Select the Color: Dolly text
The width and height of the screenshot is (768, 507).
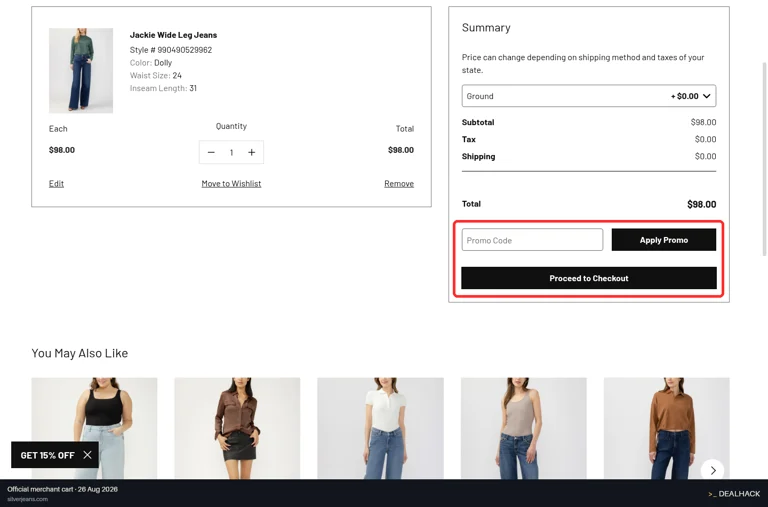point(151,63)
